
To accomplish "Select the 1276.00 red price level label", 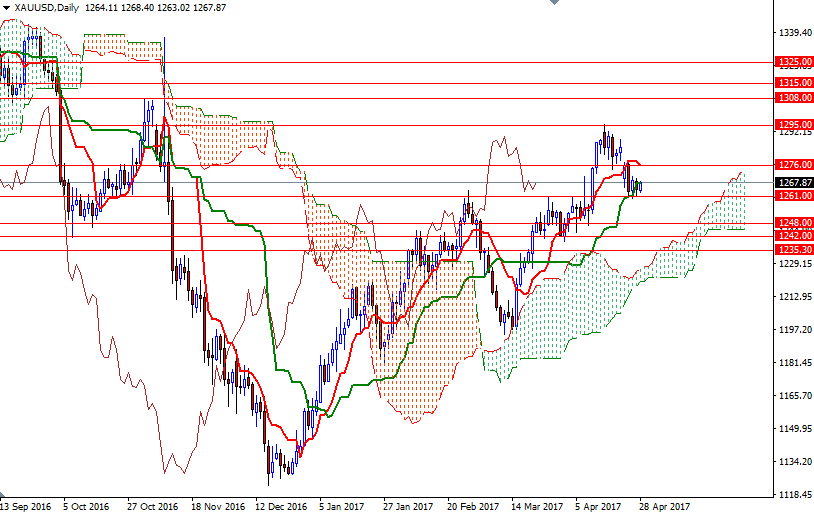I will point(794,165).
